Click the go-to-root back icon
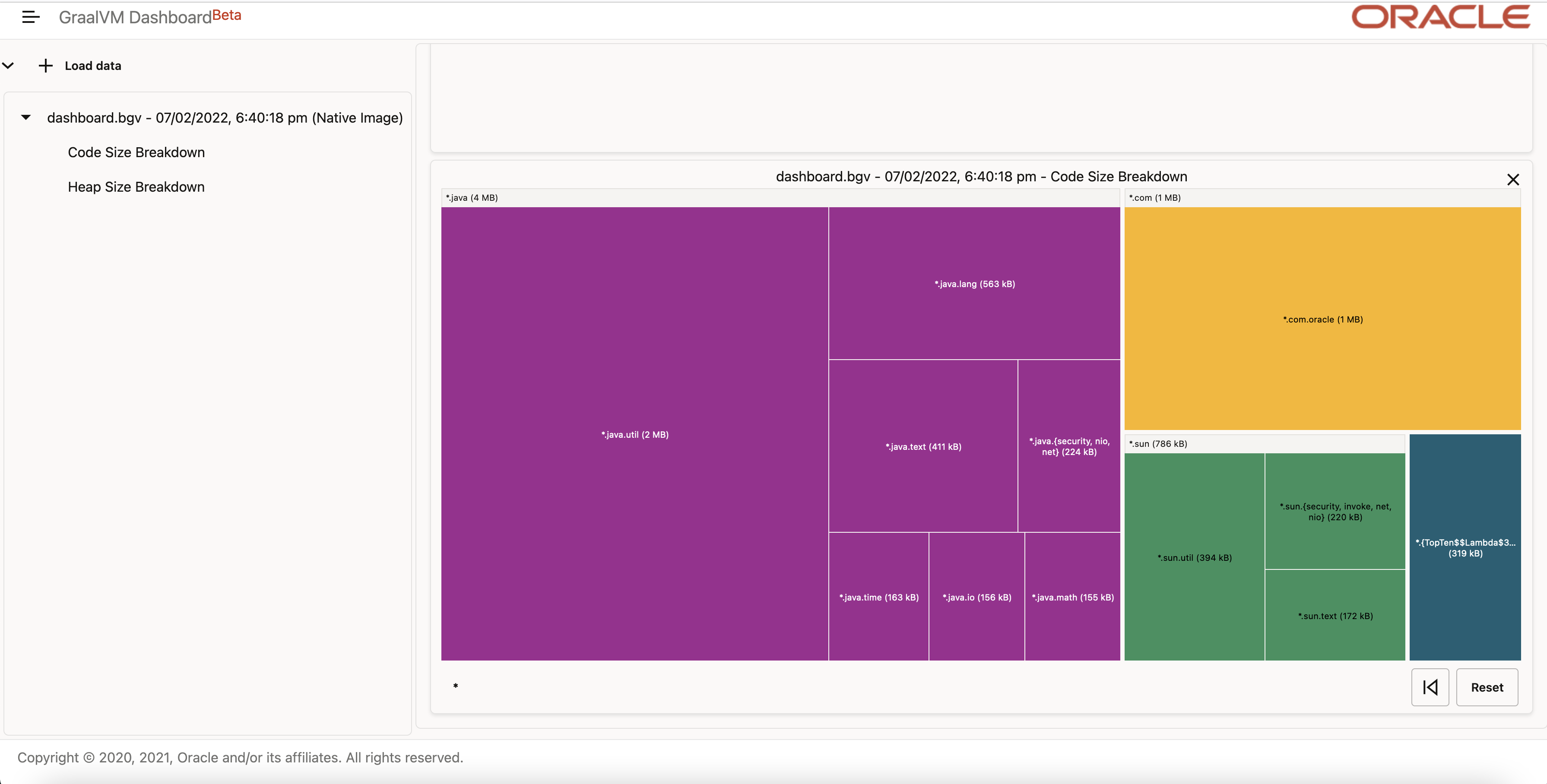The width and height of the screenshot is (1547, 784). [x=1430, y=687]
